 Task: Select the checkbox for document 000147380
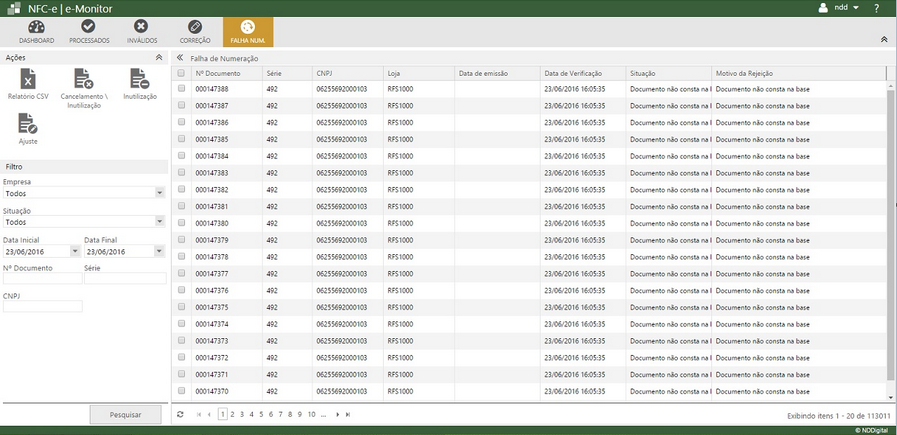182,223
